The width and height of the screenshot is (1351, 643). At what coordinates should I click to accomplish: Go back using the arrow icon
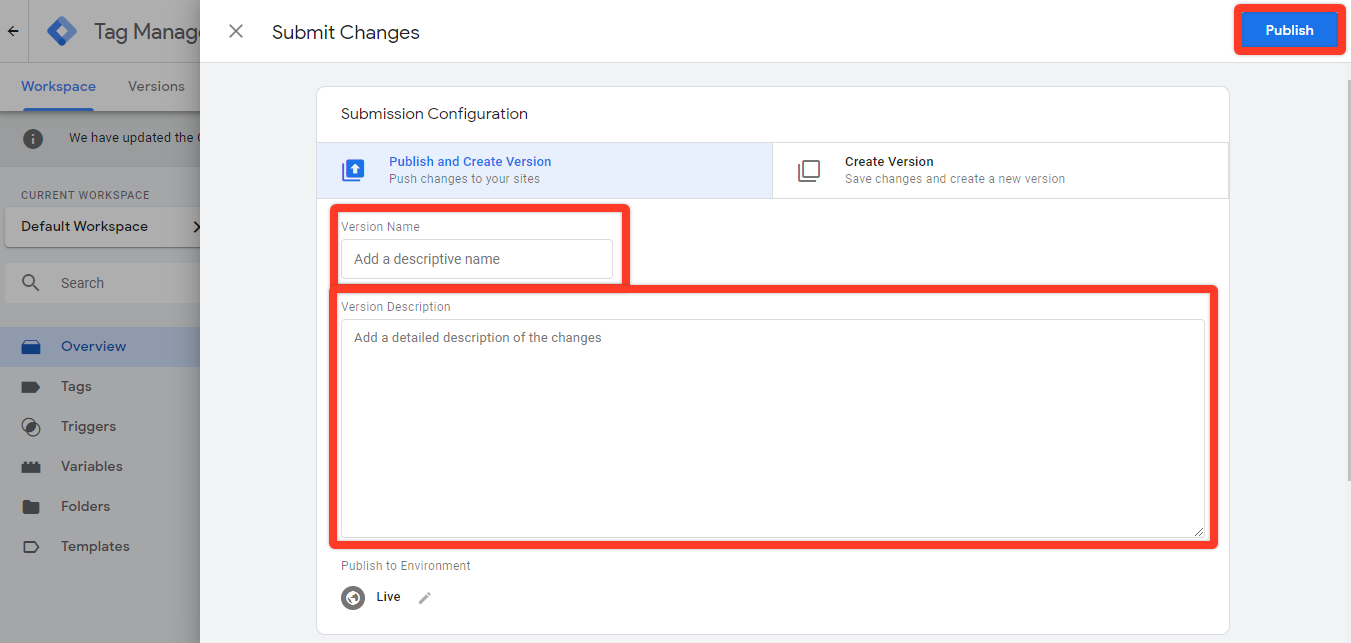13,31
